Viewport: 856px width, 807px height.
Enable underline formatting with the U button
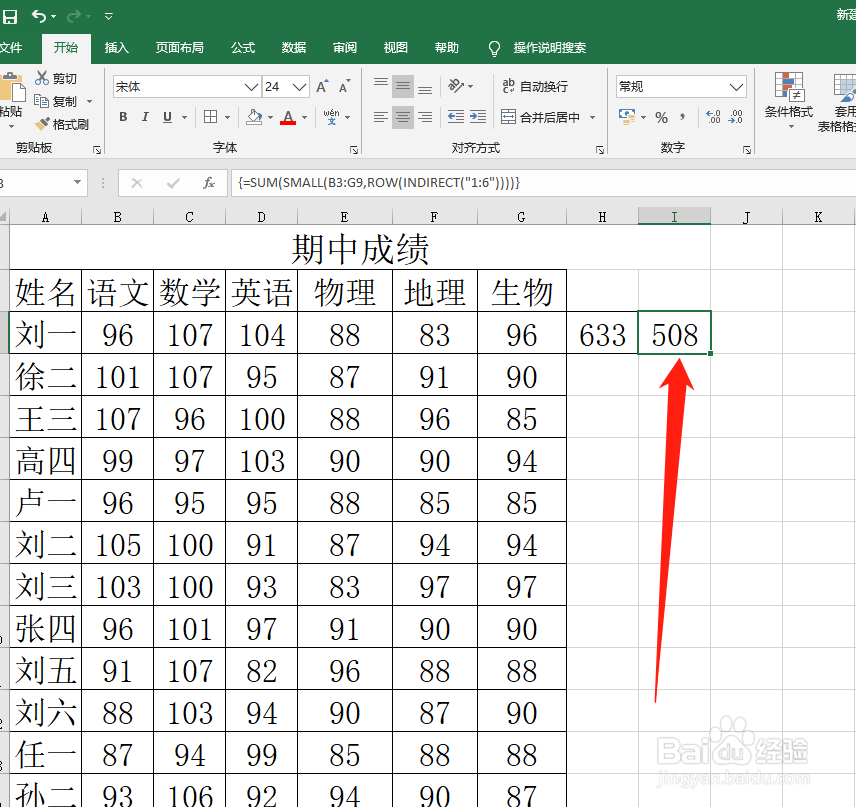coord(166,117)
